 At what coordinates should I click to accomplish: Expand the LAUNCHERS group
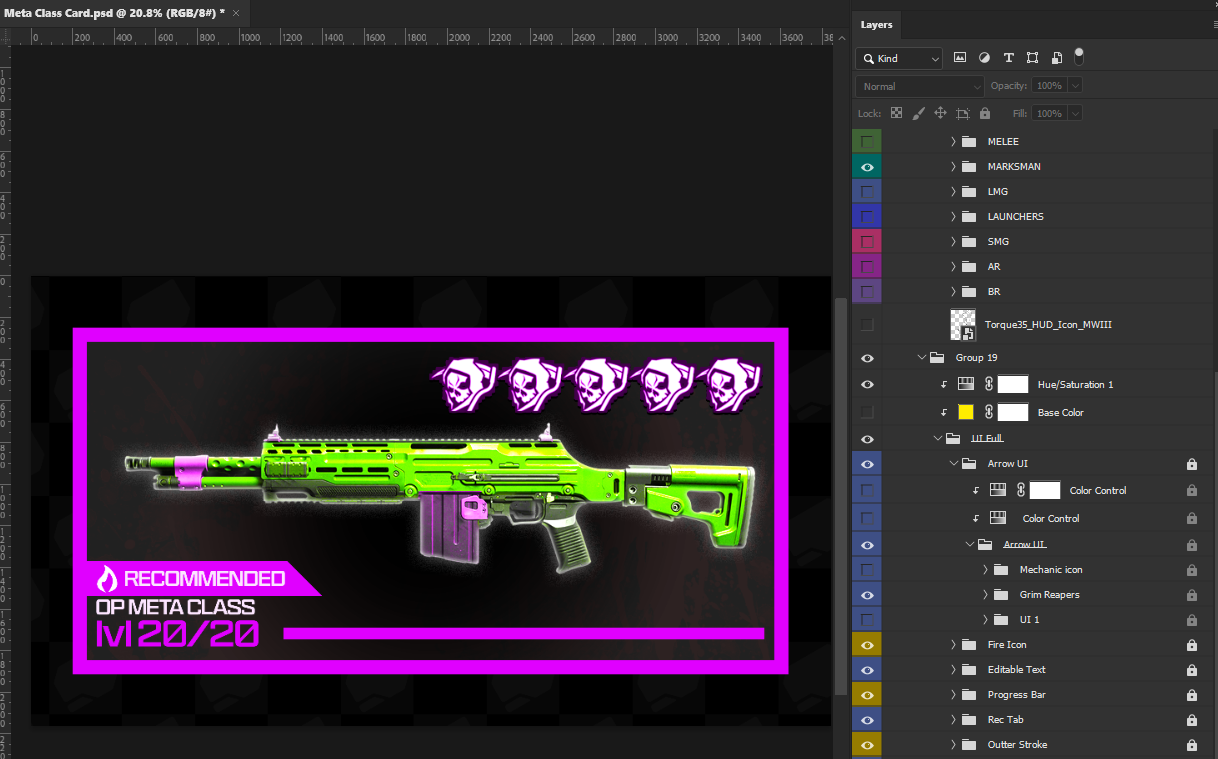pyautogui.click(x=953, y=217)
